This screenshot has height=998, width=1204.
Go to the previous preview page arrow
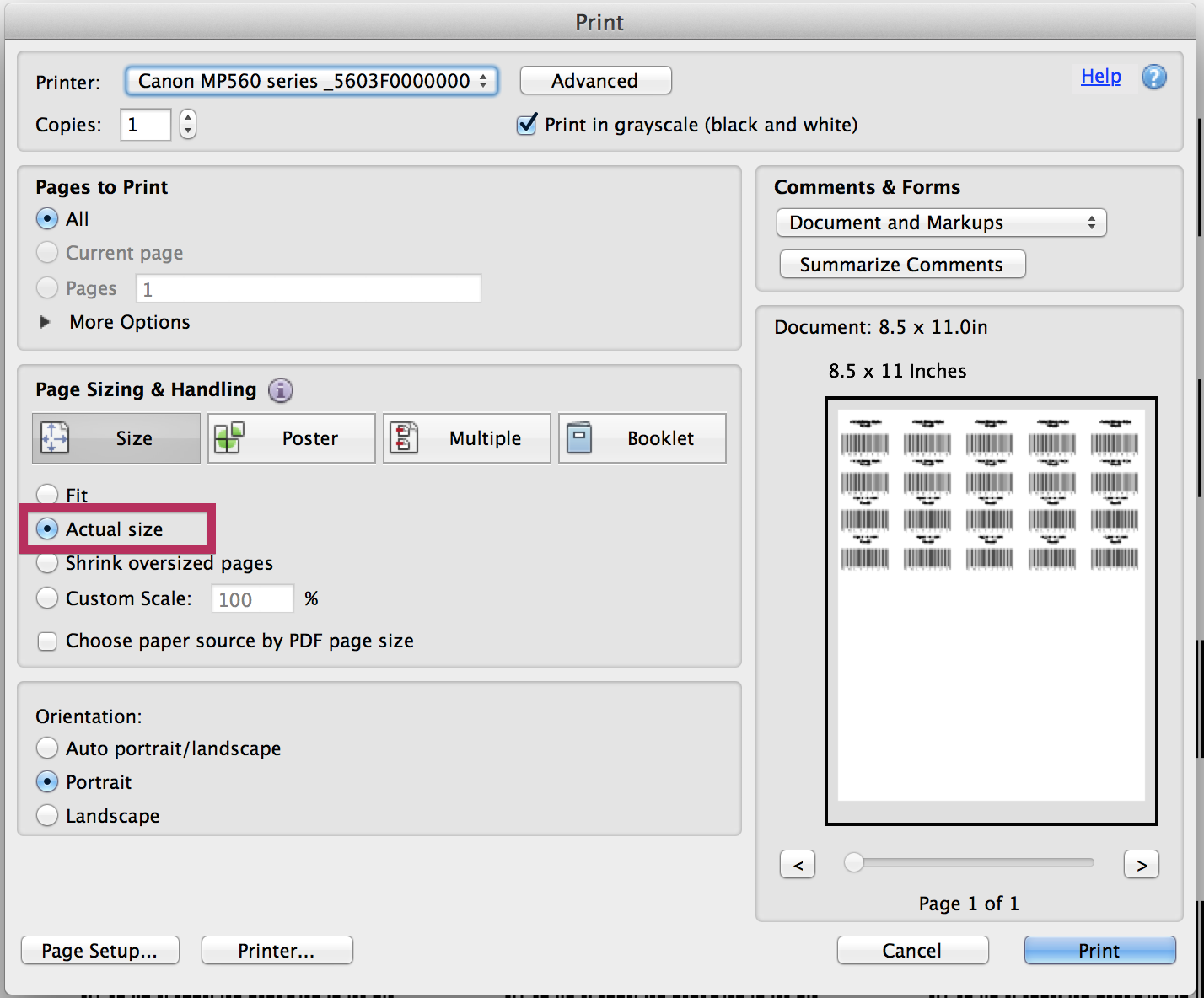coord(798,864)
